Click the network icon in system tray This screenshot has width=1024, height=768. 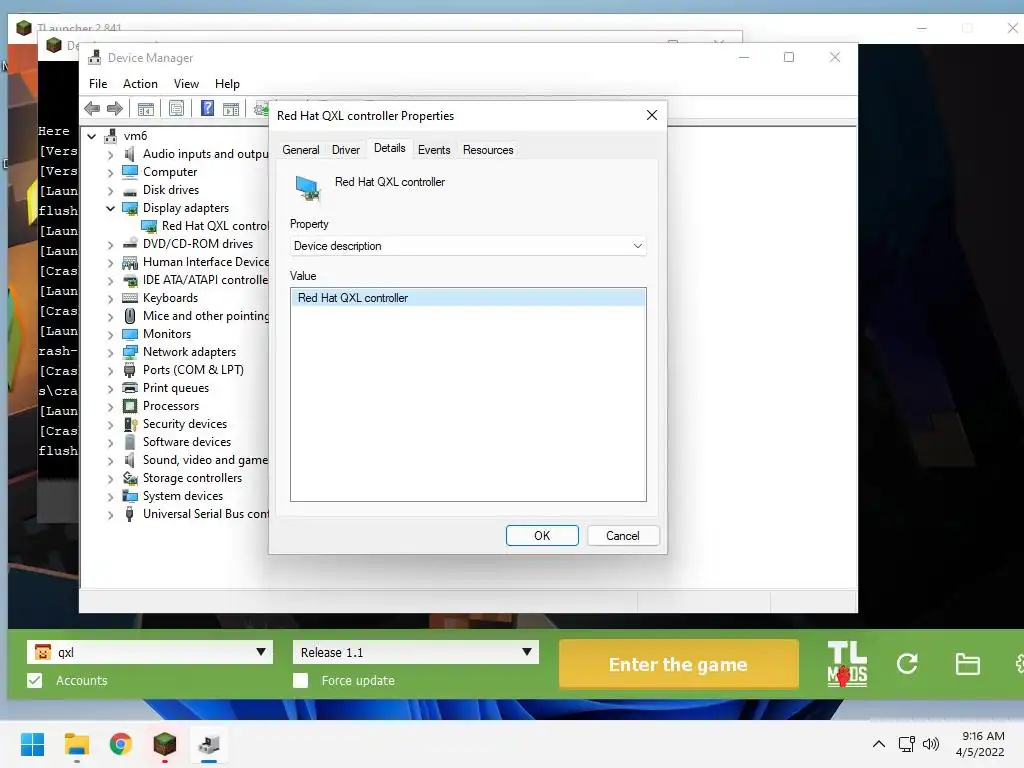(x=906, y=744)
